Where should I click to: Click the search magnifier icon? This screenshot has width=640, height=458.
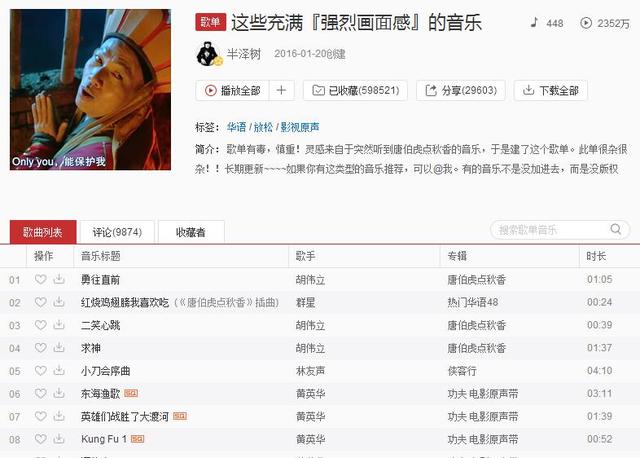coord(616,229)
